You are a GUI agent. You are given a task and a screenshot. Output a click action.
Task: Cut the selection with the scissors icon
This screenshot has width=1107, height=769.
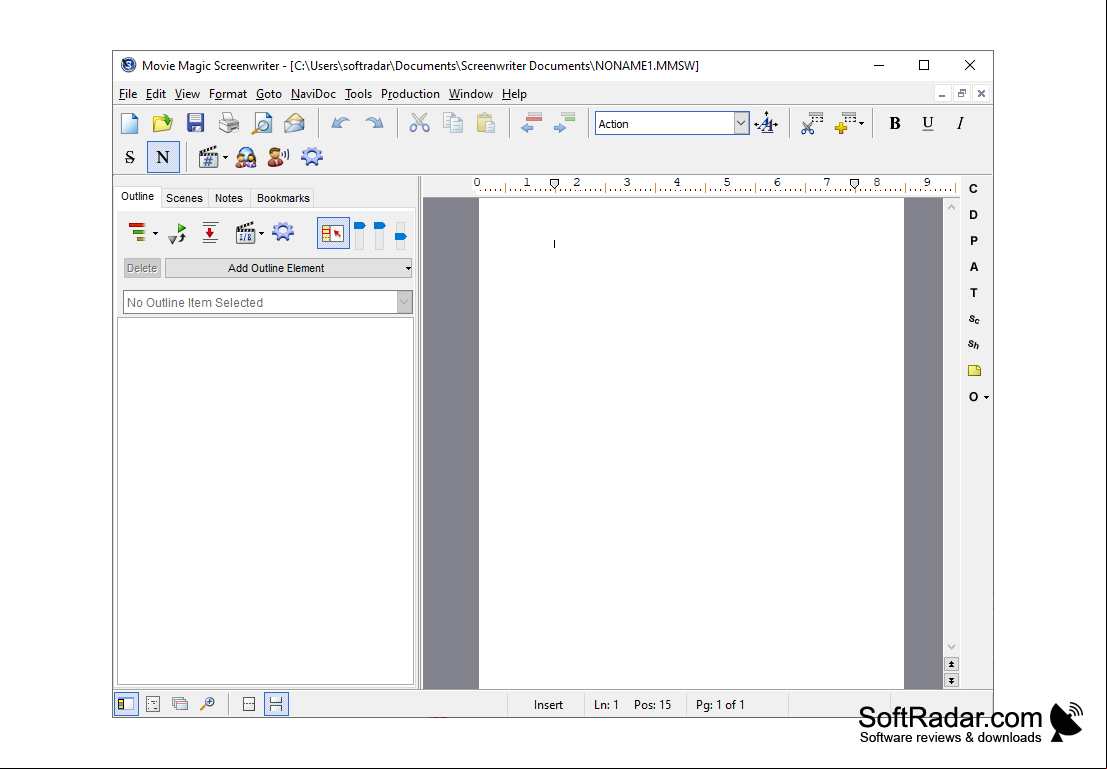click(419, 124)
